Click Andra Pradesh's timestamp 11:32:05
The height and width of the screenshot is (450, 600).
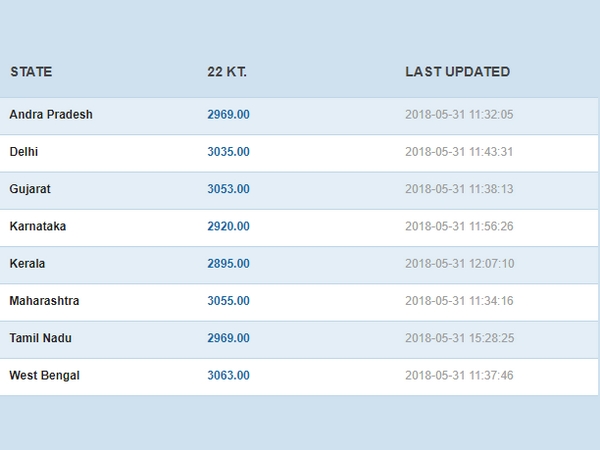tap(459, 115)
